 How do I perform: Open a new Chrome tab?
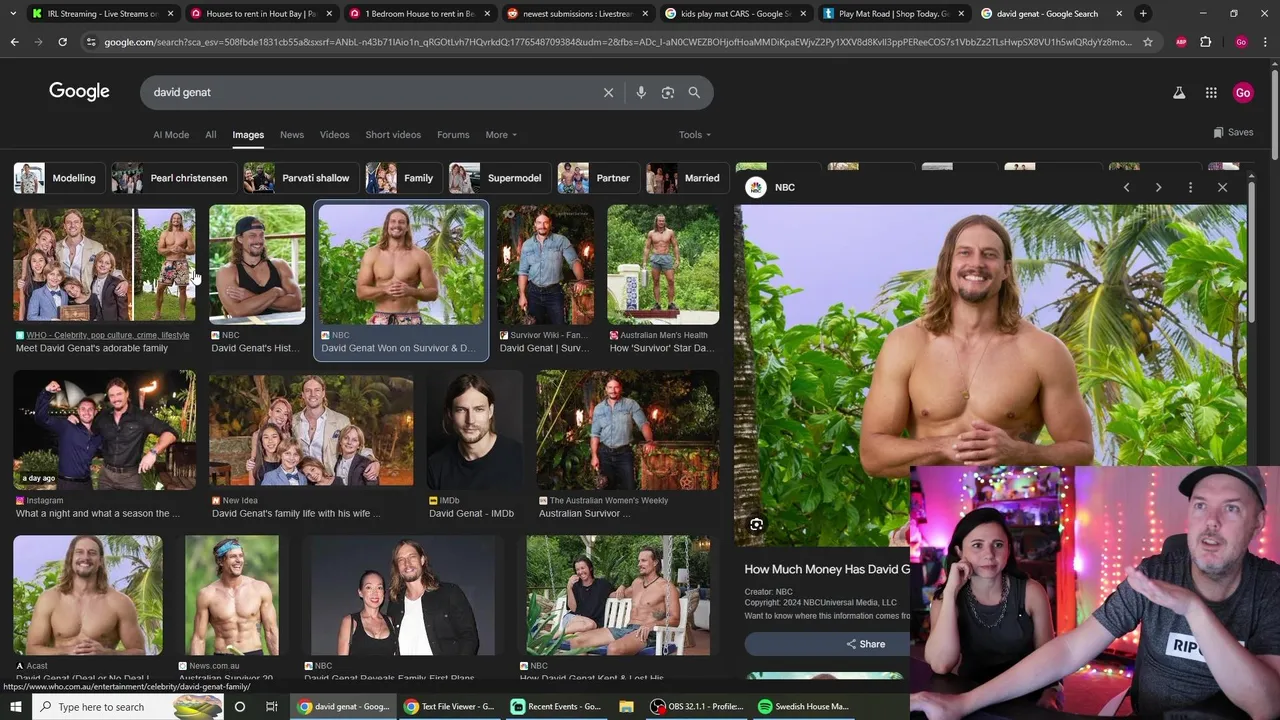1143,14
